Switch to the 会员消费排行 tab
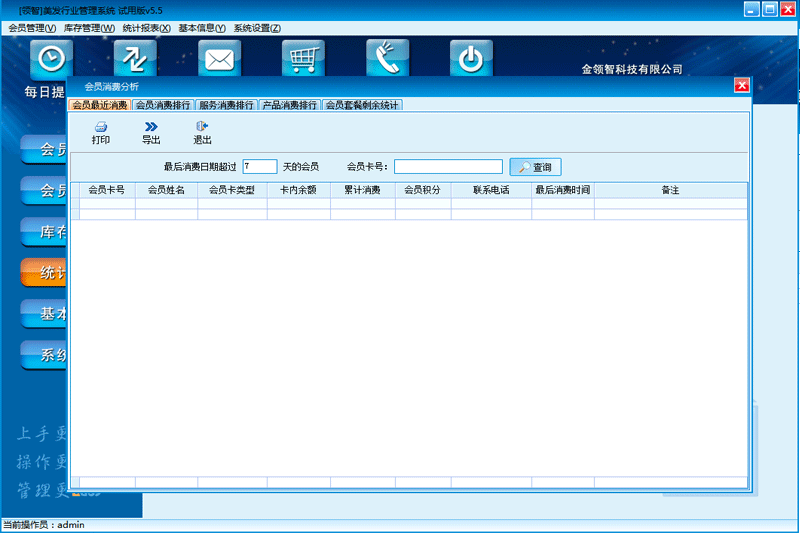The image size is (800, 533). pos(163,105)
